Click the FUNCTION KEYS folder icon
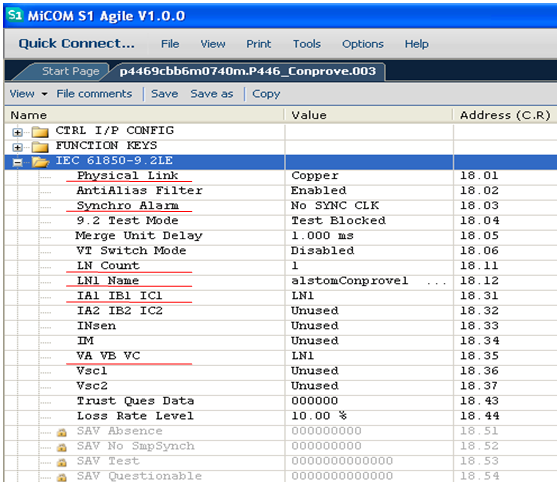 [40, 147]
